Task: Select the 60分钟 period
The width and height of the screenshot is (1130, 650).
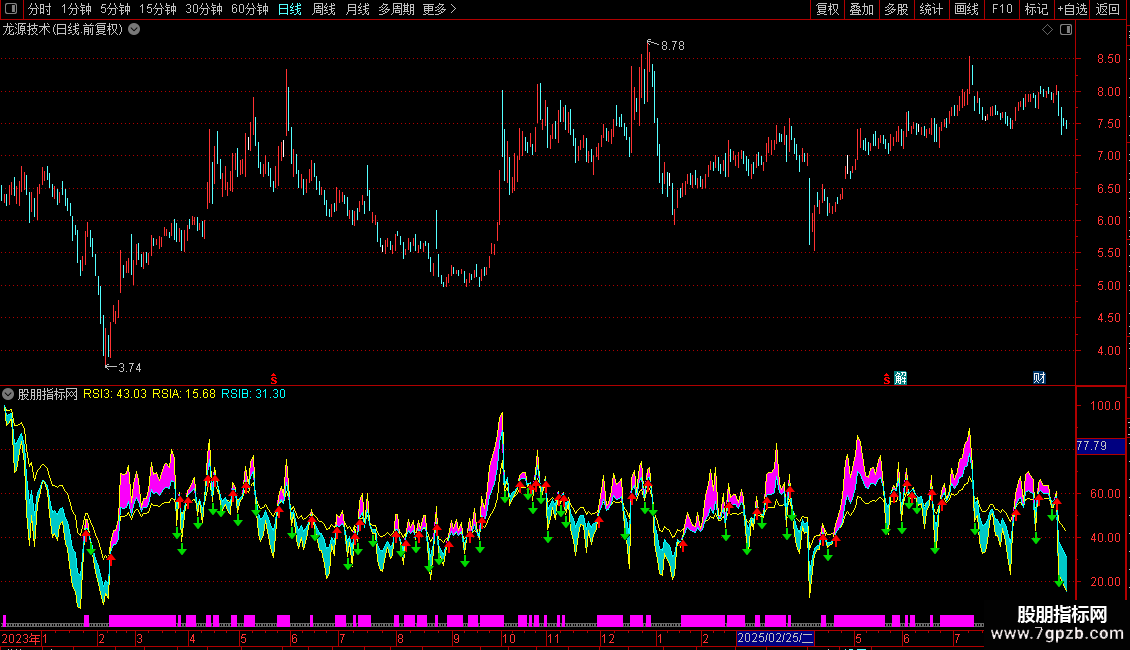Action: point(250,9)
